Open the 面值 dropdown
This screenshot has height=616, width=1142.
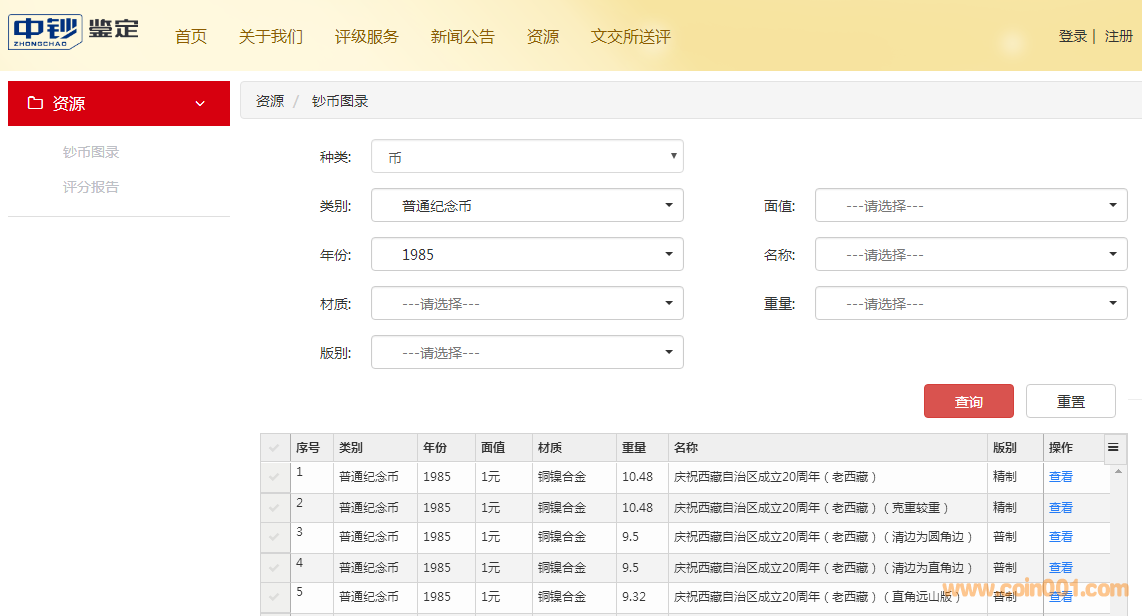[x=971, y=206]
